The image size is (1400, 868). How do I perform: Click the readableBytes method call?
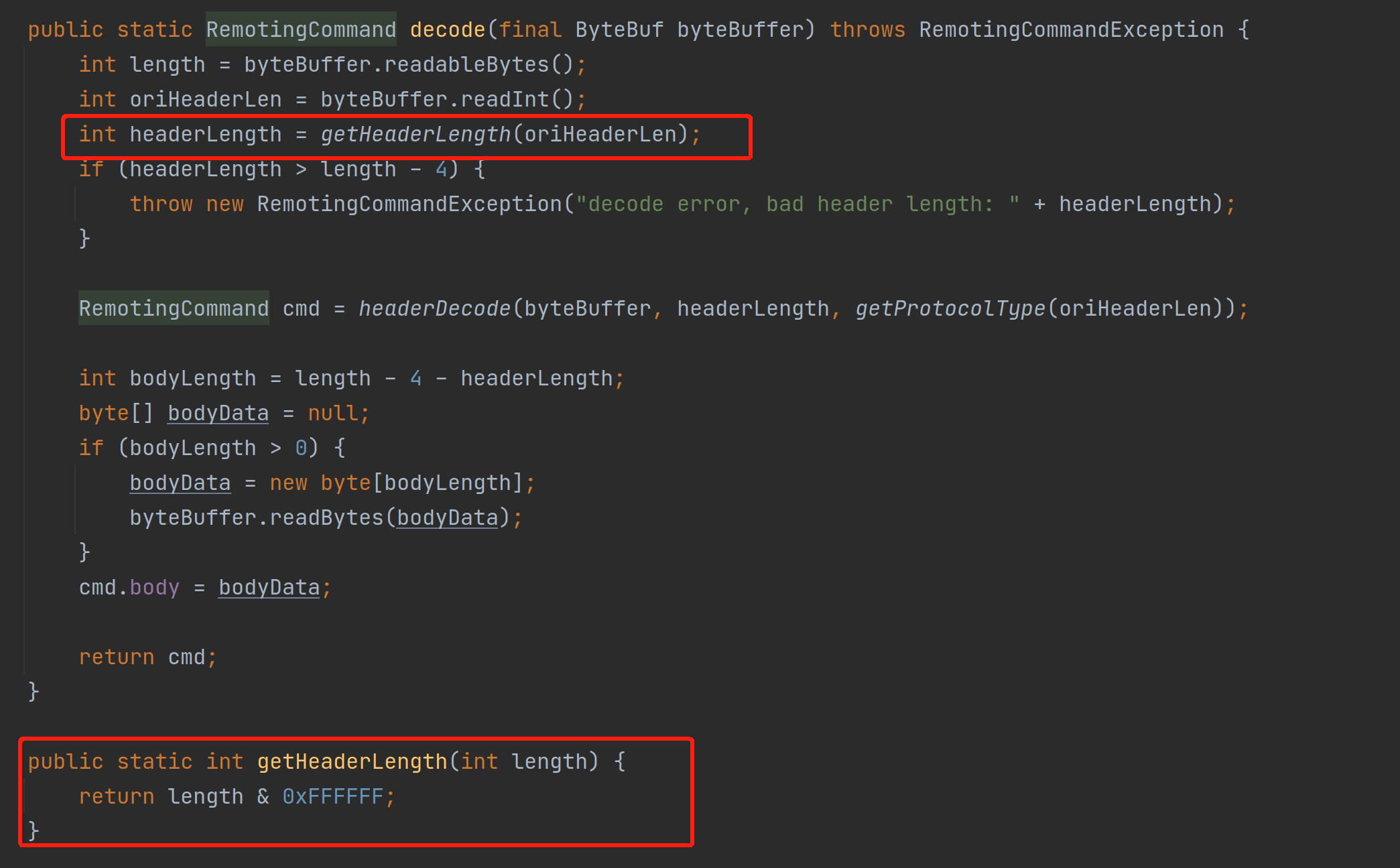click(x=466, y=64)
